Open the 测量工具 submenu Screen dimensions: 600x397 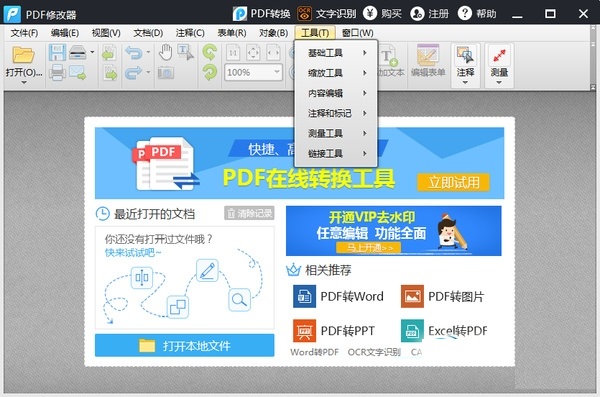[336, 133]
